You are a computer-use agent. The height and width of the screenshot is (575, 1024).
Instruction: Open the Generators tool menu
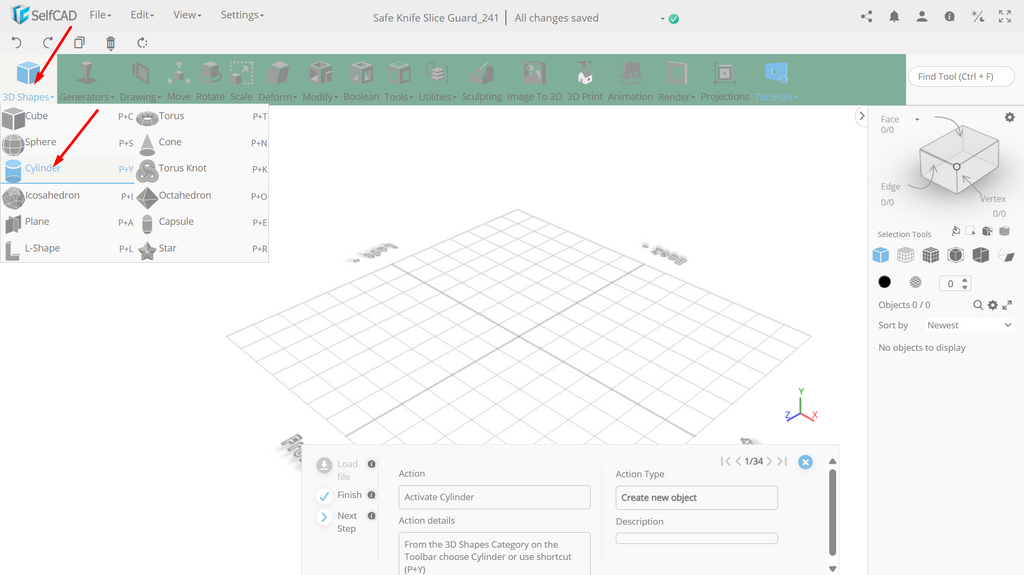point(86,81)
